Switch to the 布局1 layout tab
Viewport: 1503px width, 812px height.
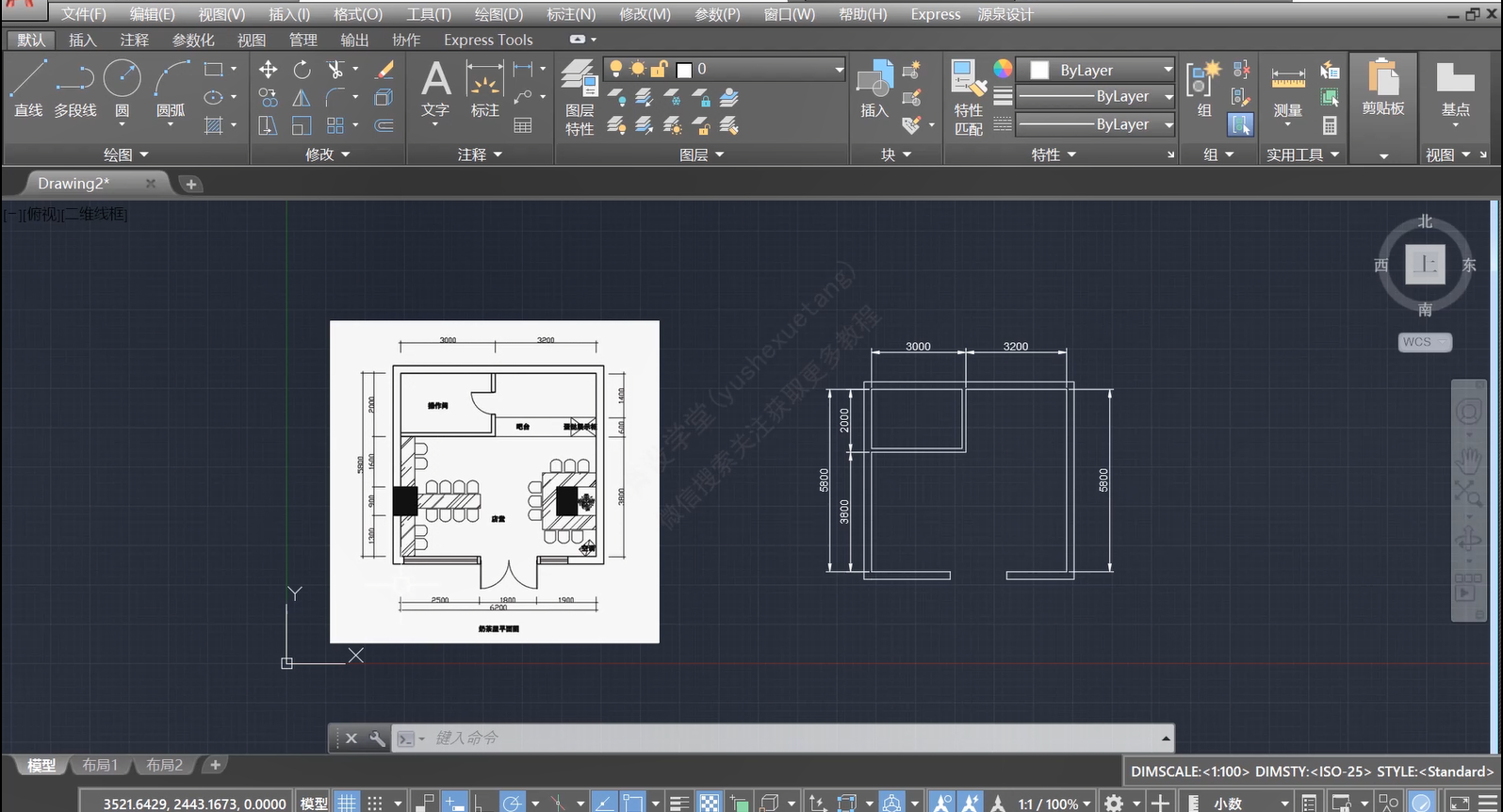pos(101,765)
